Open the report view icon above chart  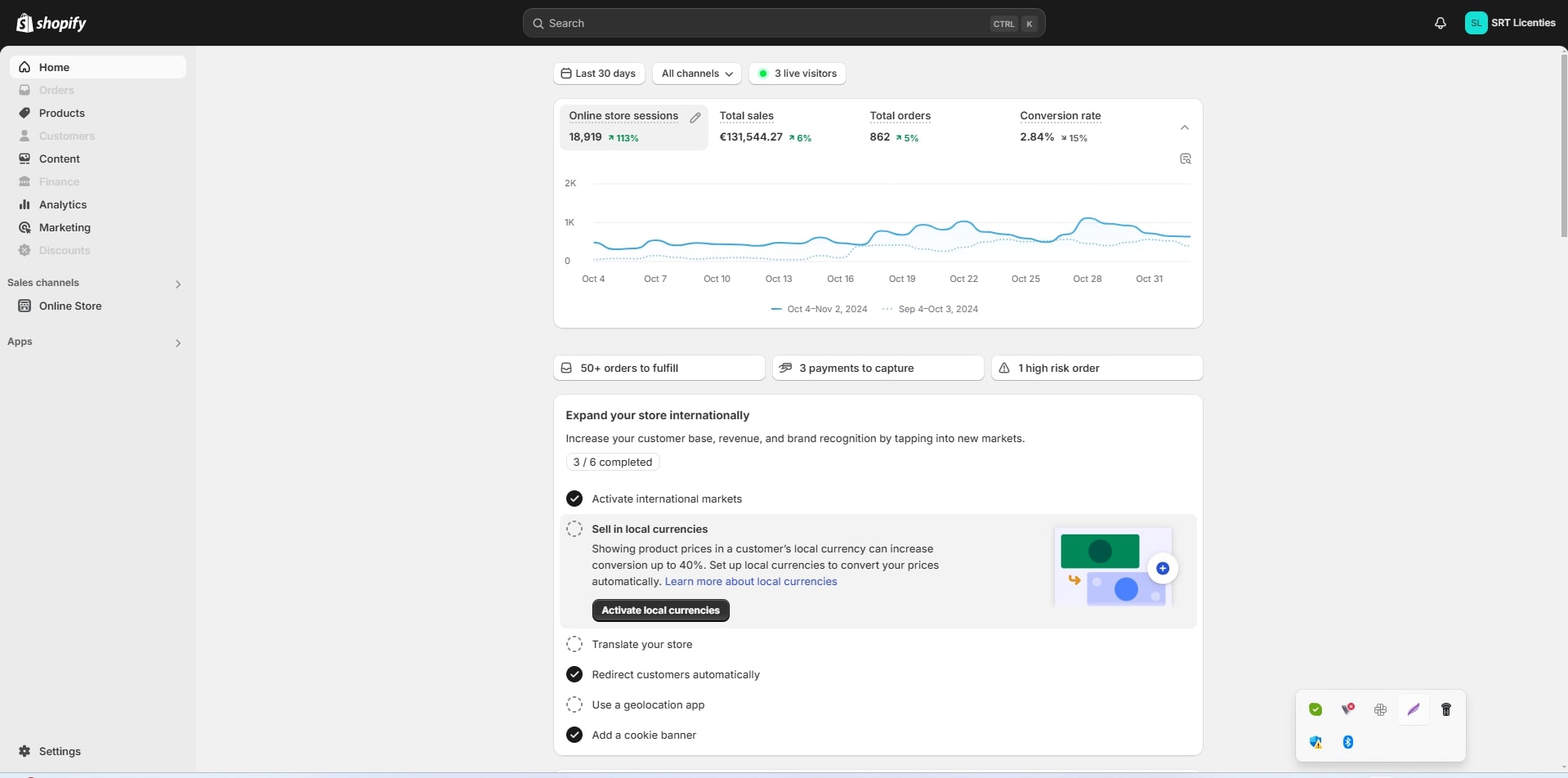coord(1185,159)
